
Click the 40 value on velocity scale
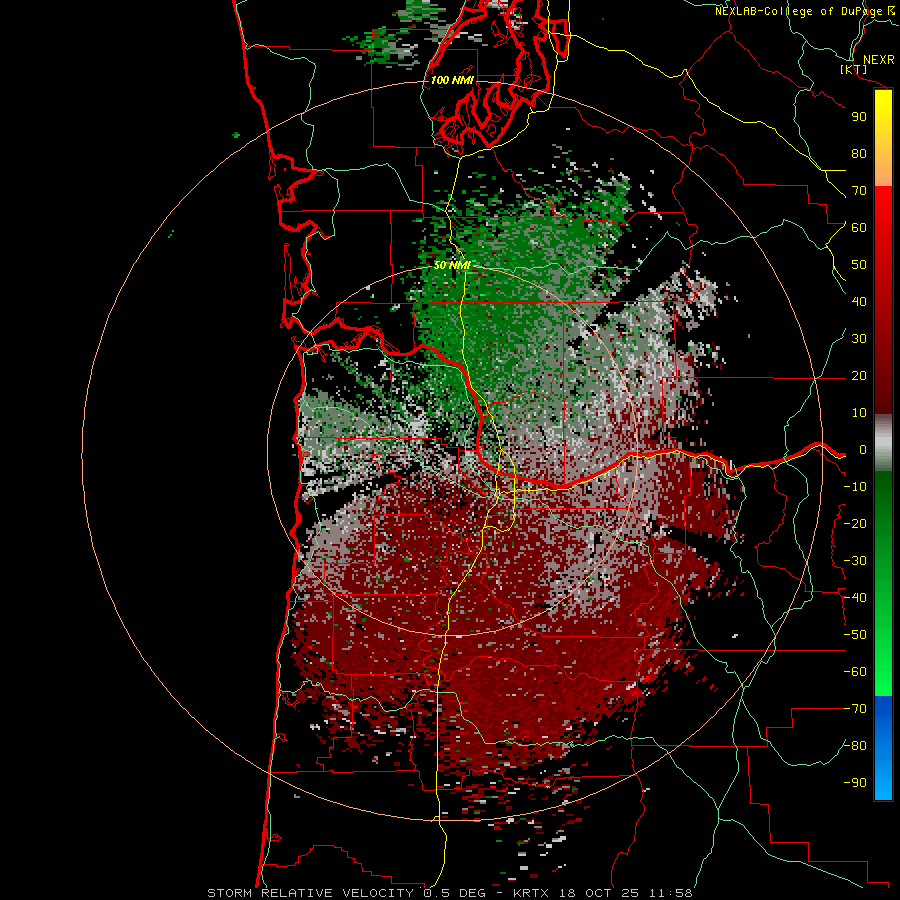[x=859, y=302]
